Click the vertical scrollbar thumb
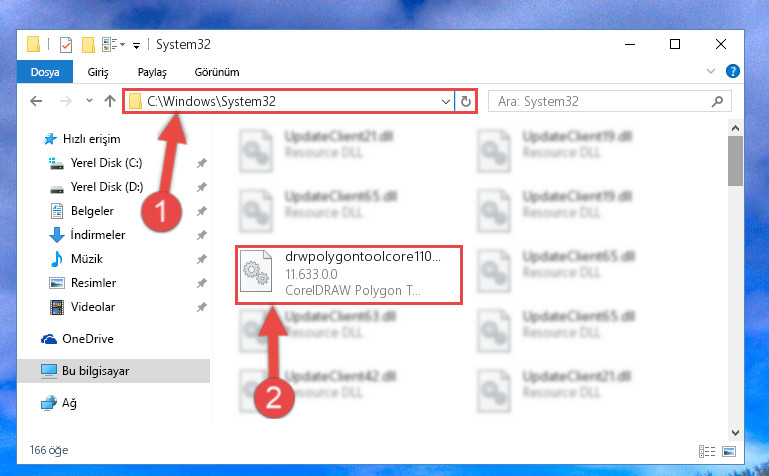 pyautogui.click(x=735, y=161)
